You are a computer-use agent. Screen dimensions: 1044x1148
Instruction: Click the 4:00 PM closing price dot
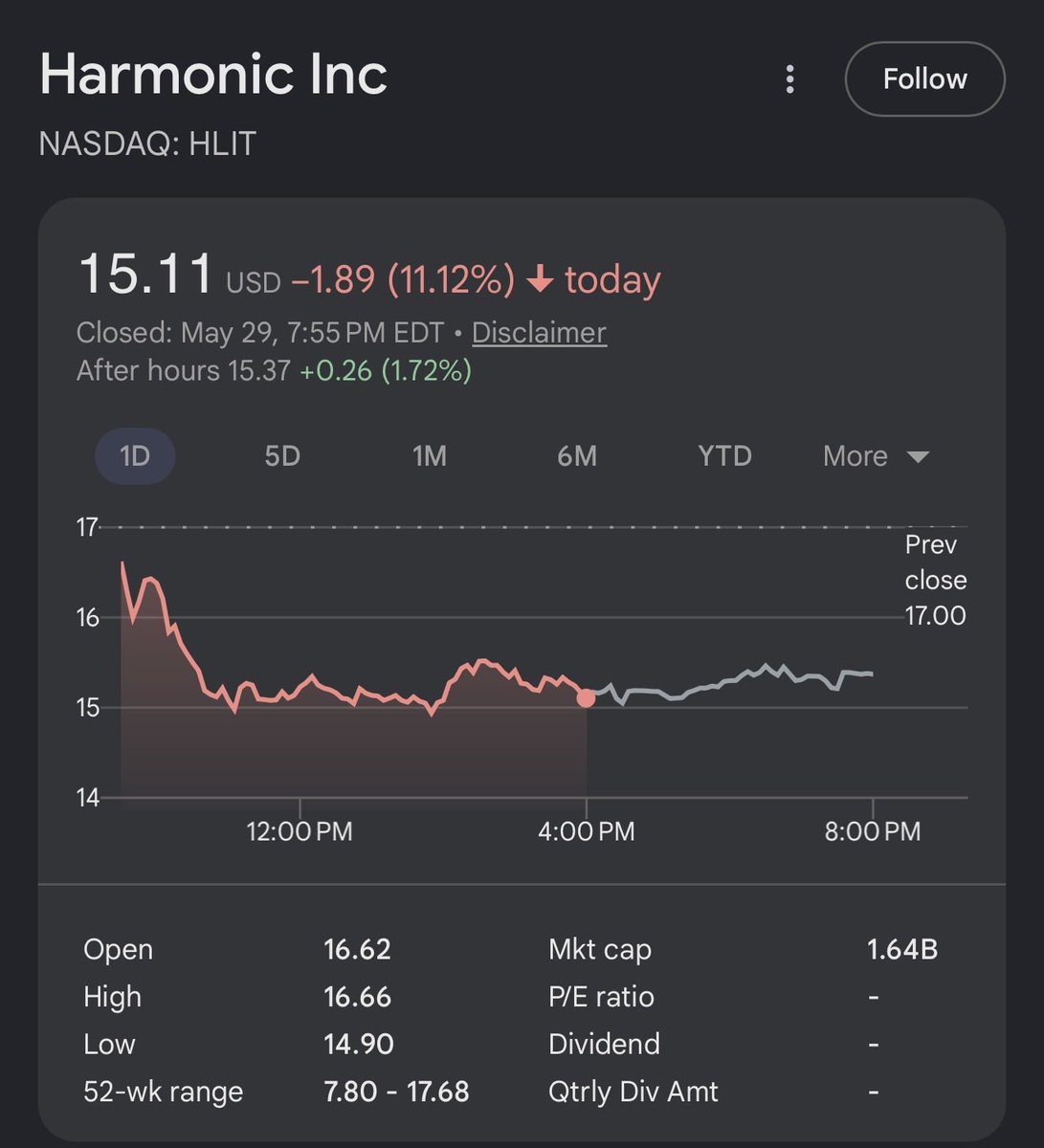click(586, 698)
